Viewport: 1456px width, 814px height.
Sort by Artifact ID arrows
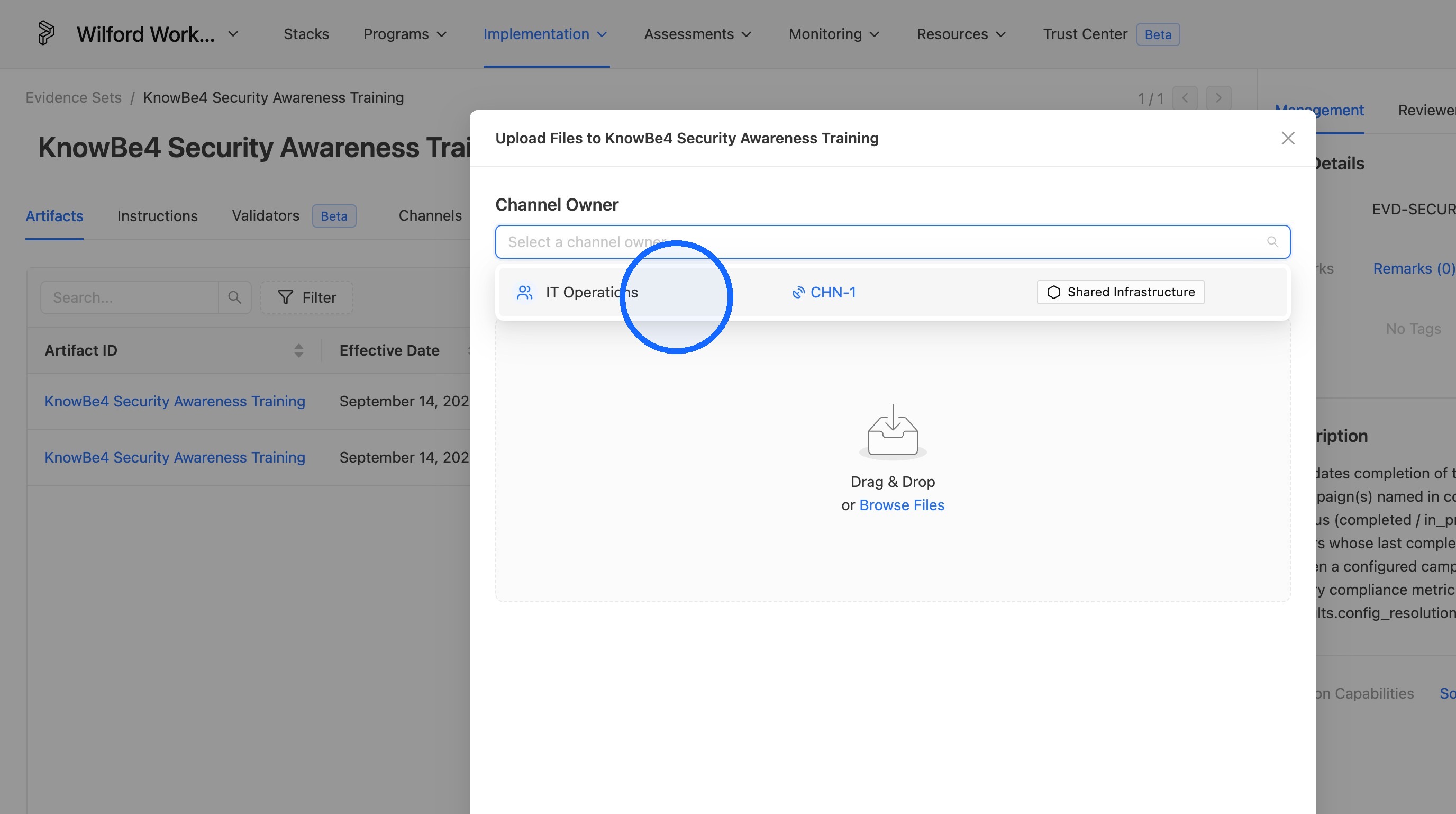tap(298, 350)
